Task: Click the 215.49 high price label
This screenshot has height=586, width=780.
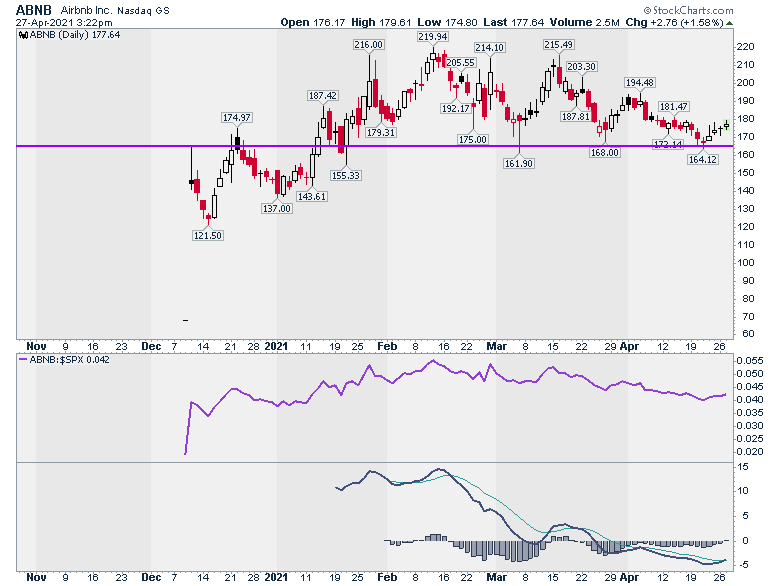Action: pos(559,45)
